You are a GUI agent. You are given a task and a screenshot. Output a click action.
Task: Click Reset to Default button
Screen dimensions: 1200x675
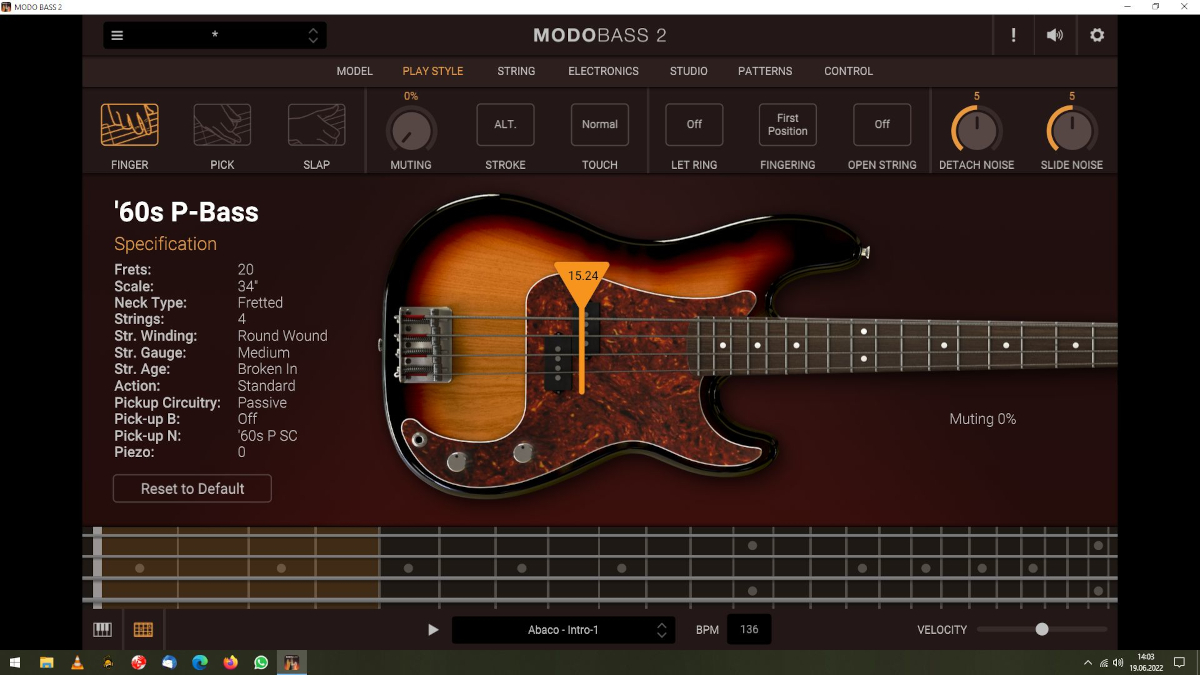click(x=192, y=488)
